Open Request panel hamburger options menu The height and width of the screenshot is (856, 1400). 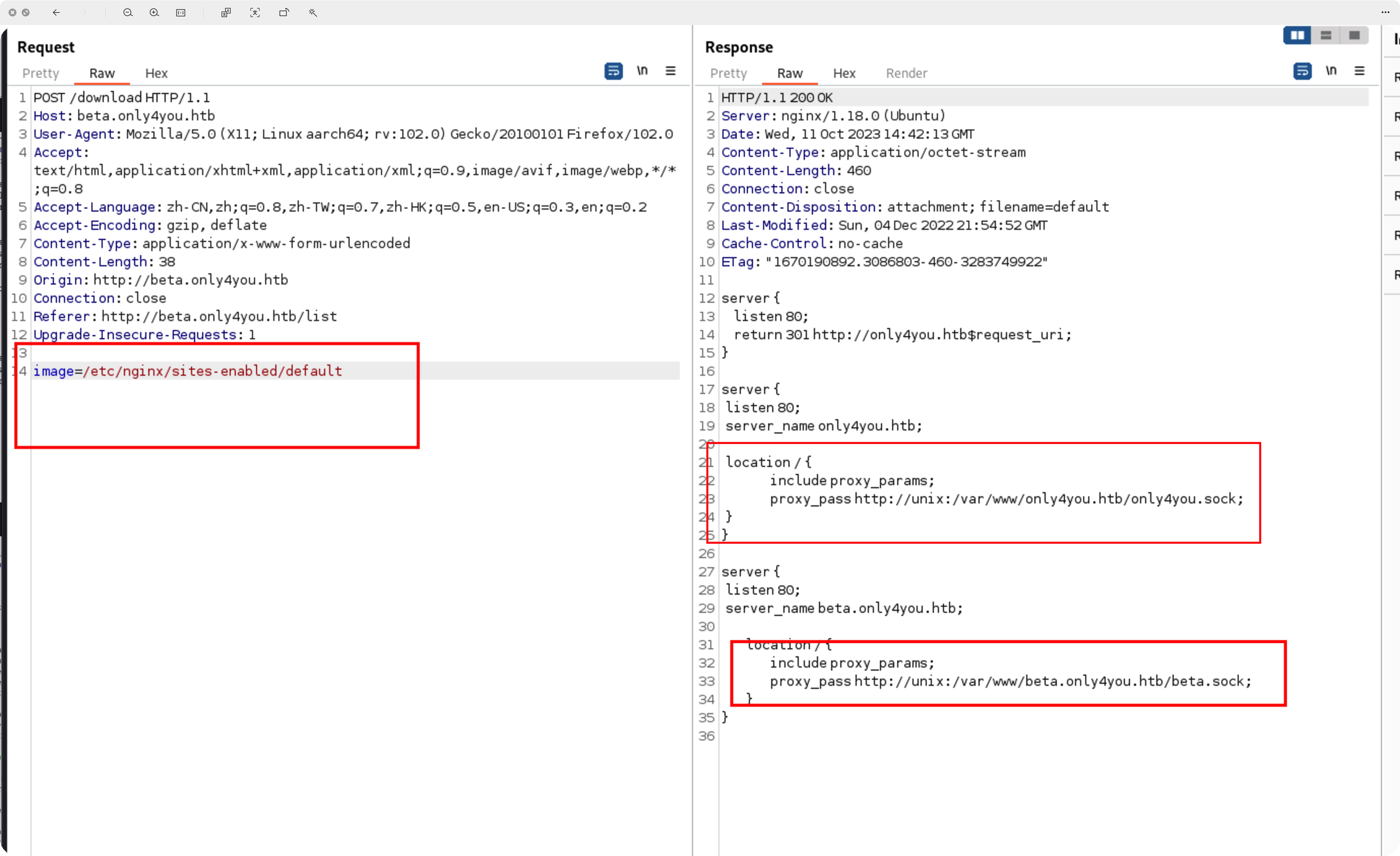pyautogui.click(x=670, y=71)
